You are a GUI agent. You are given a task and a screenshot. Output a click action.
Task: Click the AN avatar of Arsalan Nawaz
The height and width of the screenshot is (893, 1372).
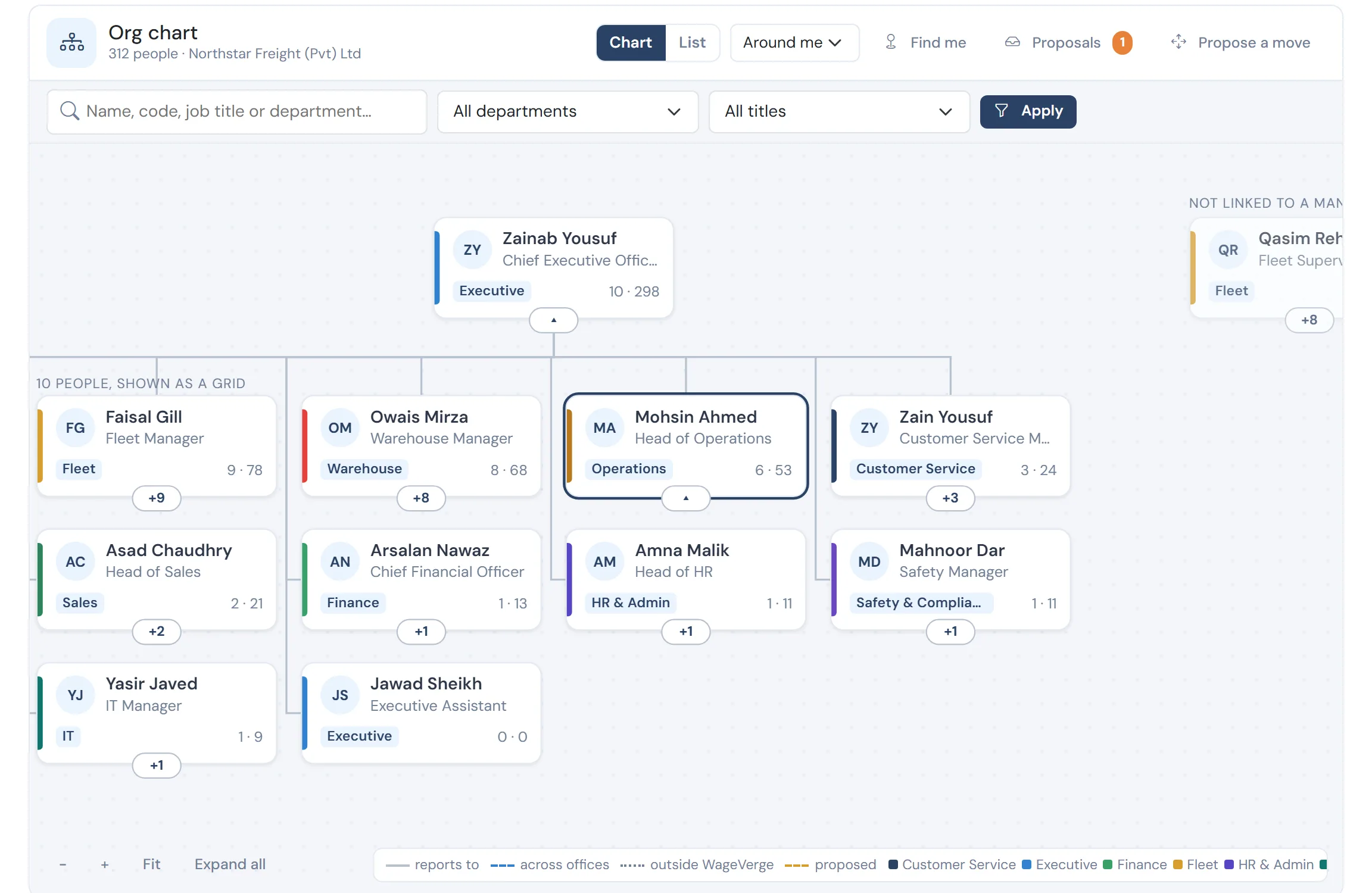click(339, 561)
